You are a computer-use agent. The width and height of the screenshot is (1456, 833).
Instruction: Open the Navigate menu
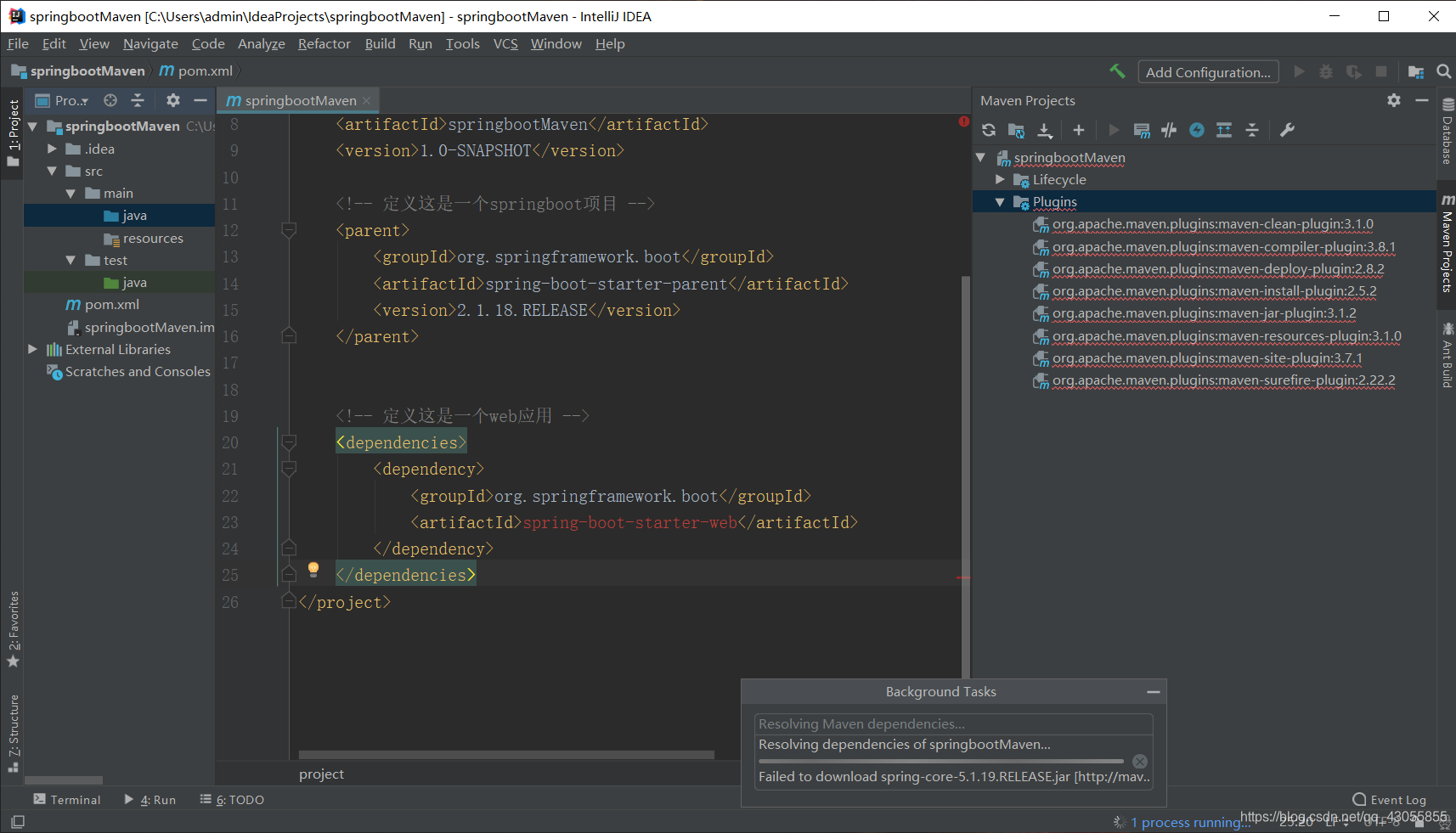150,44
